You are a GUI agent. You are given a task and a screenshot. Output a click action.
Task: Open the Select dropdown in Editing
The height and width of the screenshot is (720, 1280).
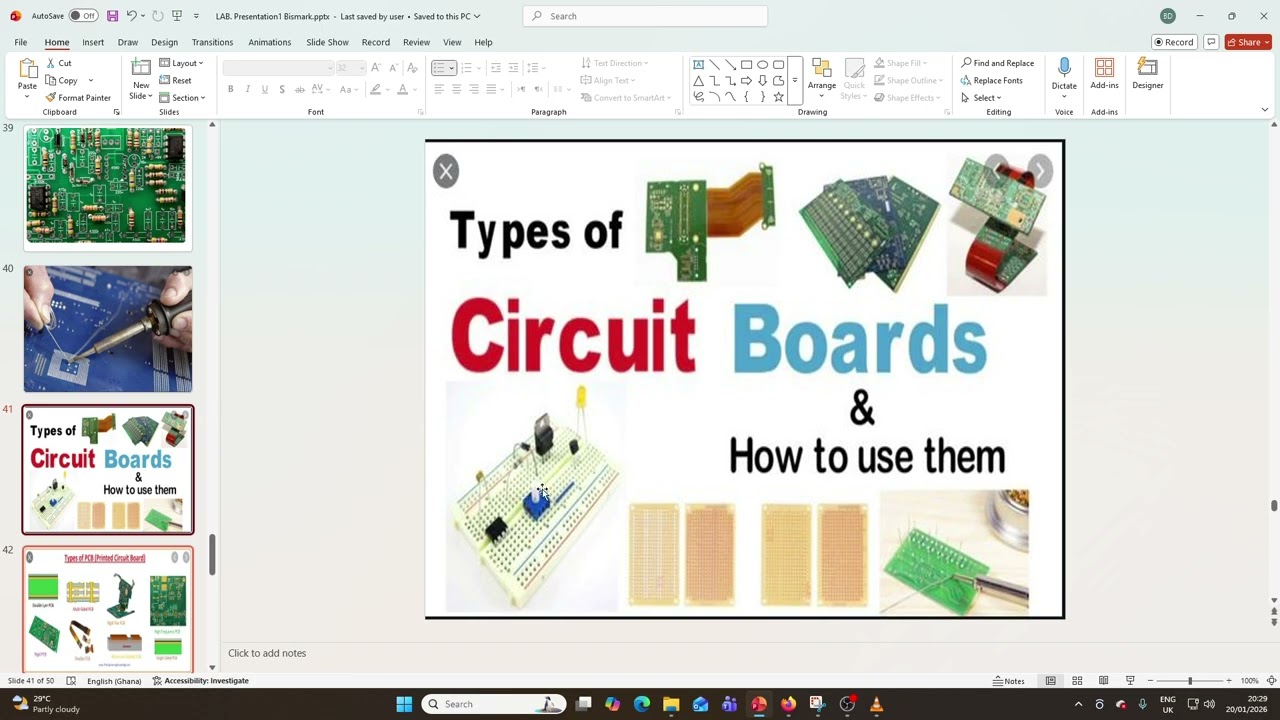click(x=981, y=97)
